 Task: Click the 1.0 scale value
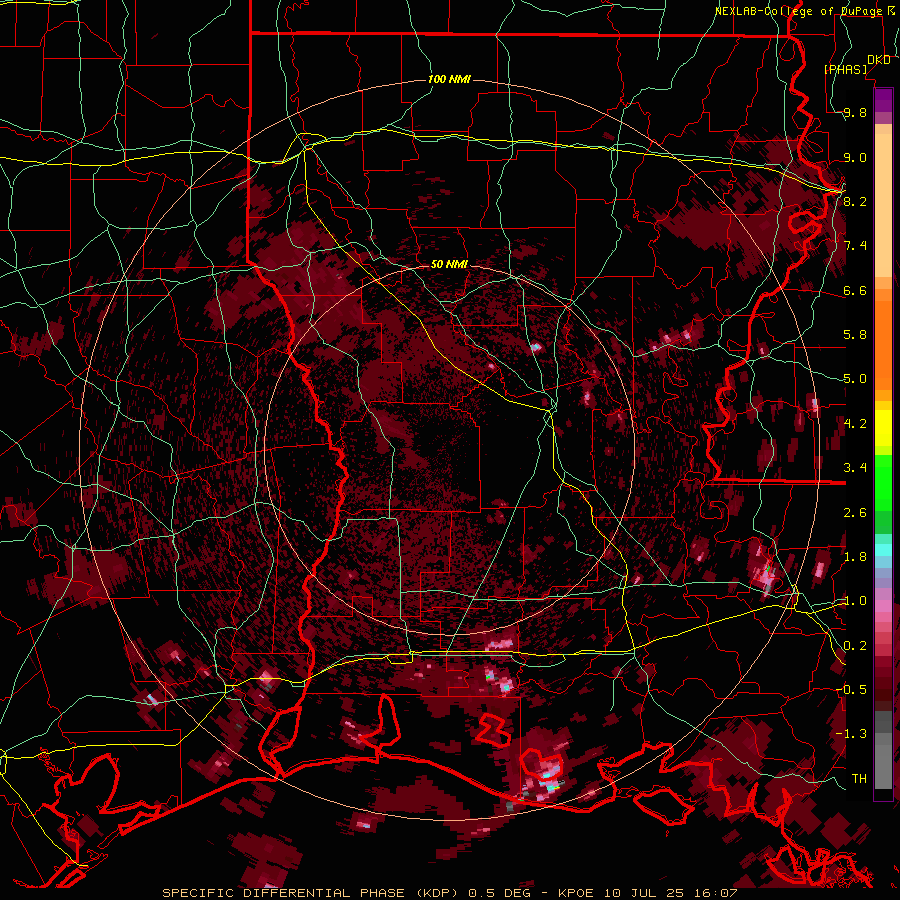855,601
